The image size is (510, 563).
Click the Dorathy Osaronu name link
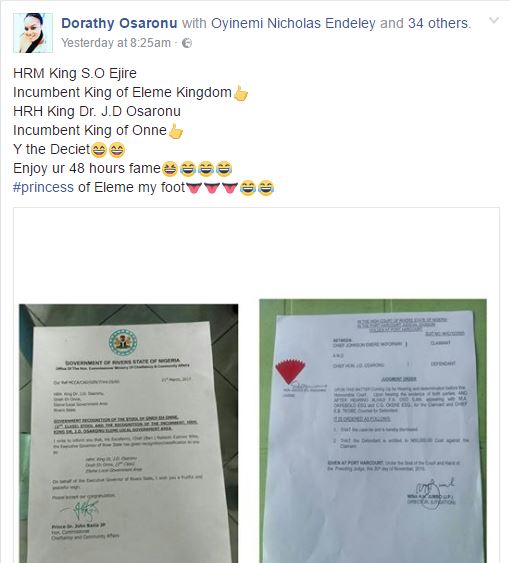click(119, 23)
